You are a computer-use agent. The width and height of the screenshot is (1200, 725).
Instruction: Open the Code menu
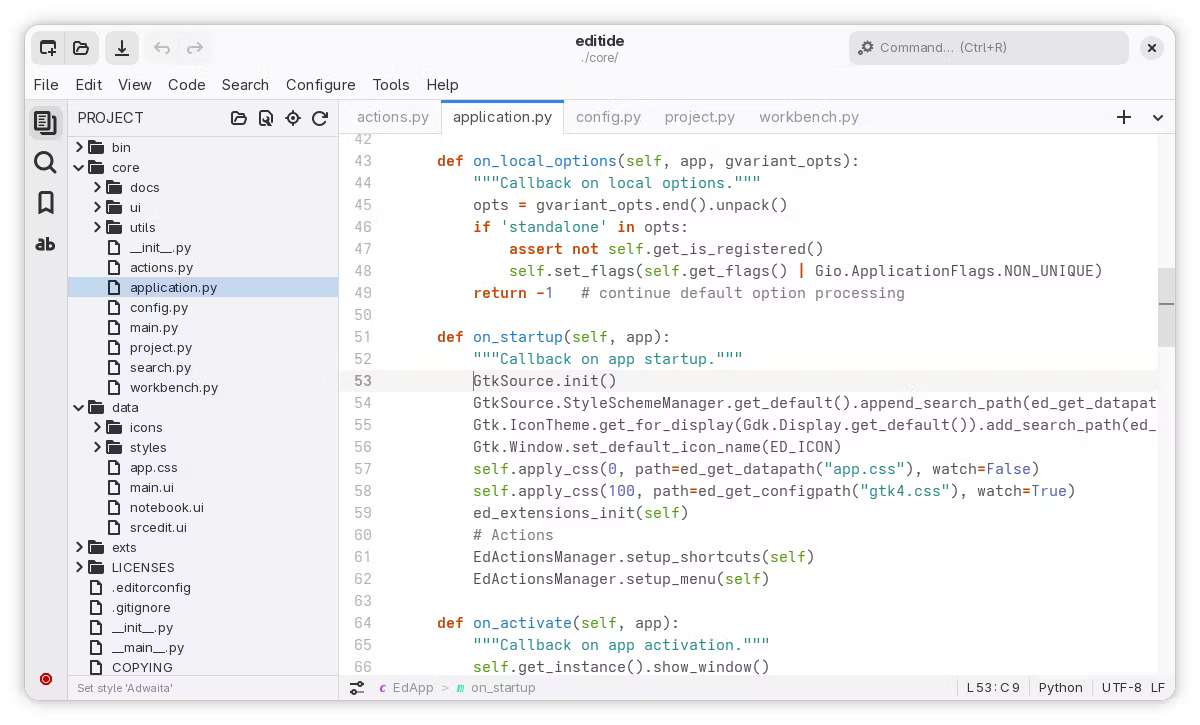click(186, 85)
